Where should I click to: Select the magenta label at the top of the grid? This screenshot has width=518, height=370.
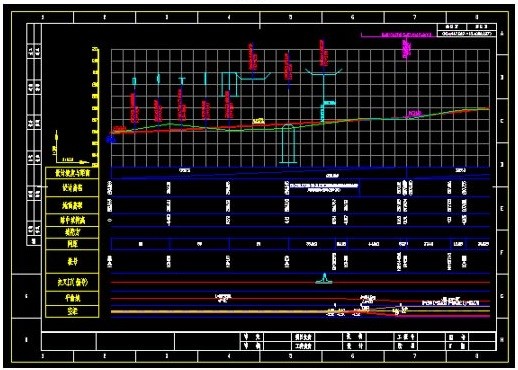point(406,49)
